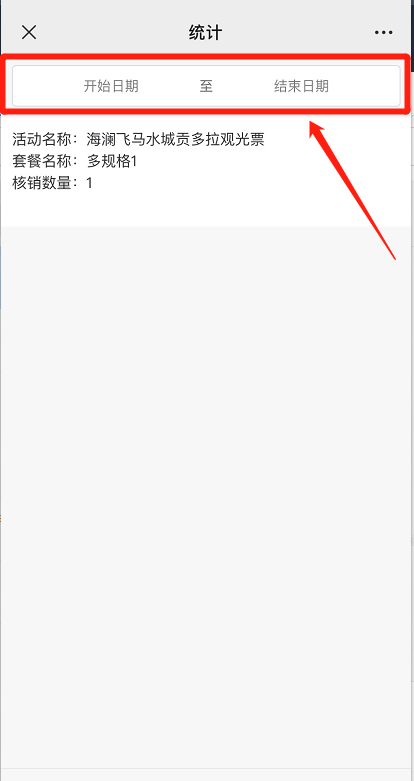Click the 核销数量 count value 1
This screenshot has height=781, width=414.
coord(89,183)
